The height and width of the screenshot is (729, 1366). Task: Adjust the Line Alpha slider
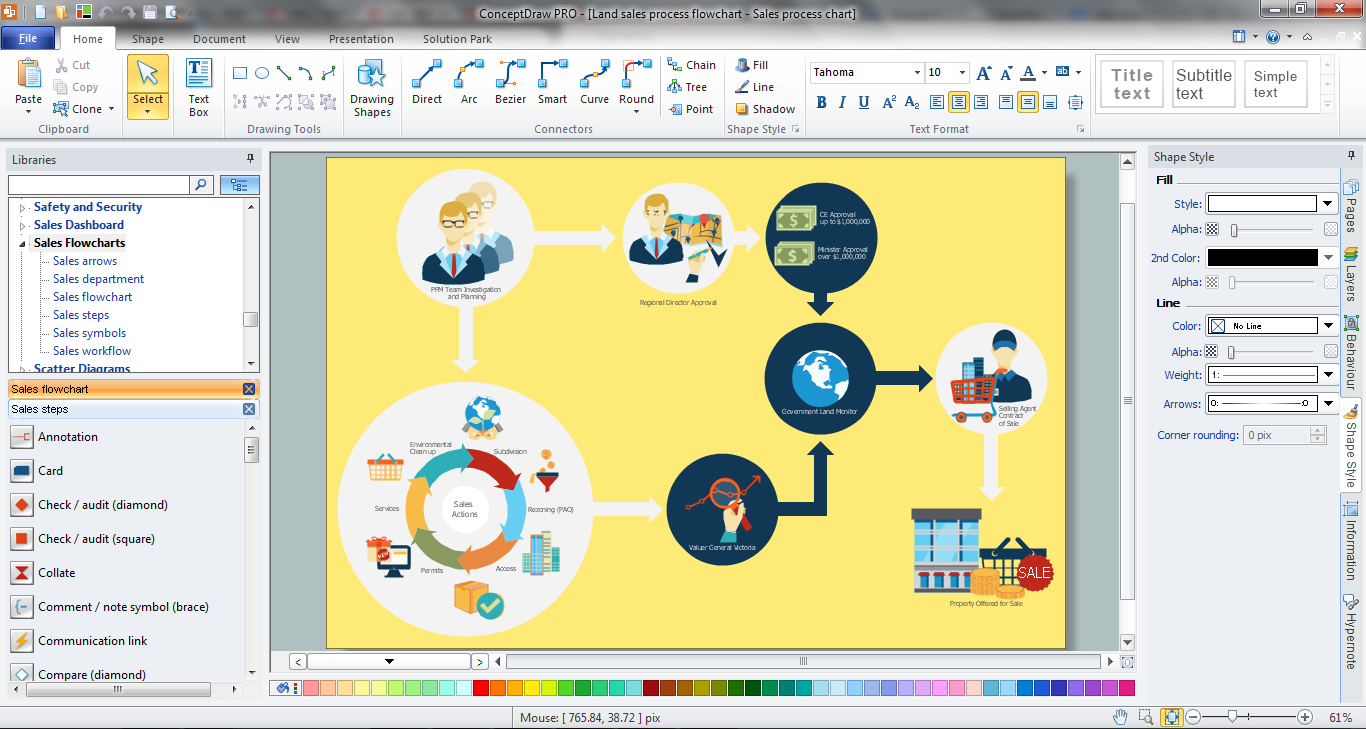(x=1231, y=352)
